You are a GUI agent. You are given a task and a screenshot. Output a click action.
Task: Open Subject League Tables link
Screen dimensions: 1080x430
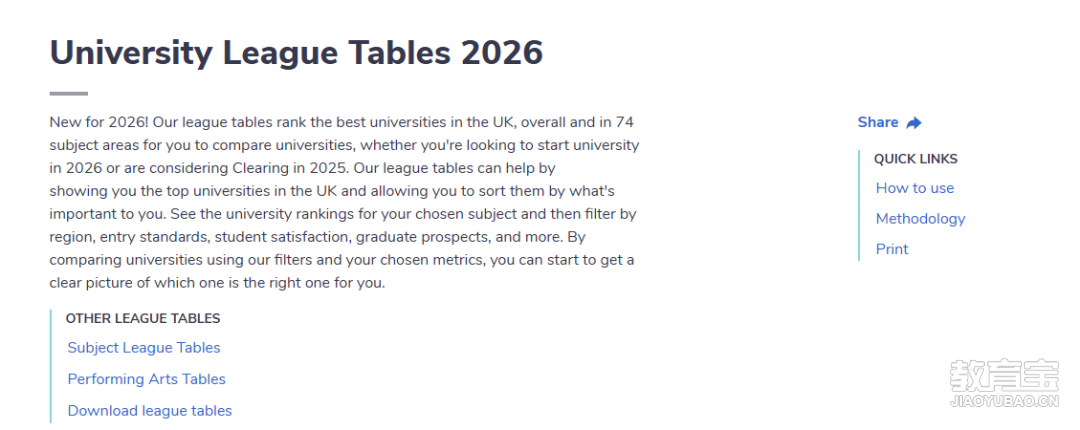(144, 348)
